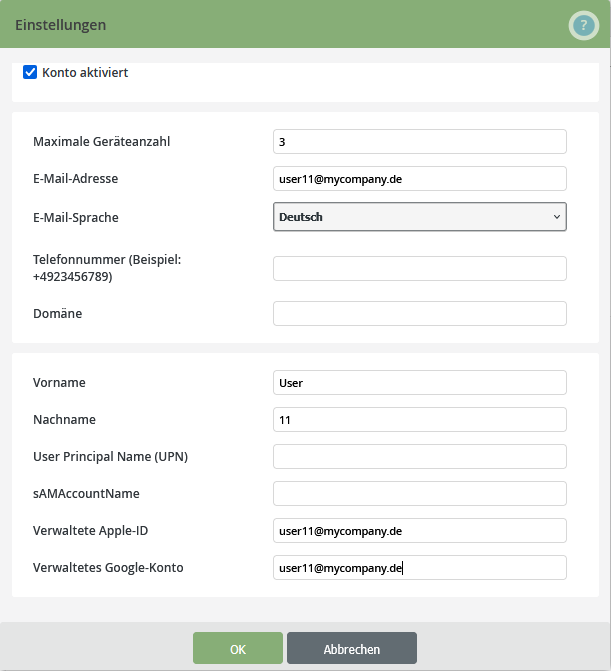Image resolution: width=611 pixels, height=671 pixels.
Task: Click into the E-Mail-Adresse field
Action: tap(420, 179)
